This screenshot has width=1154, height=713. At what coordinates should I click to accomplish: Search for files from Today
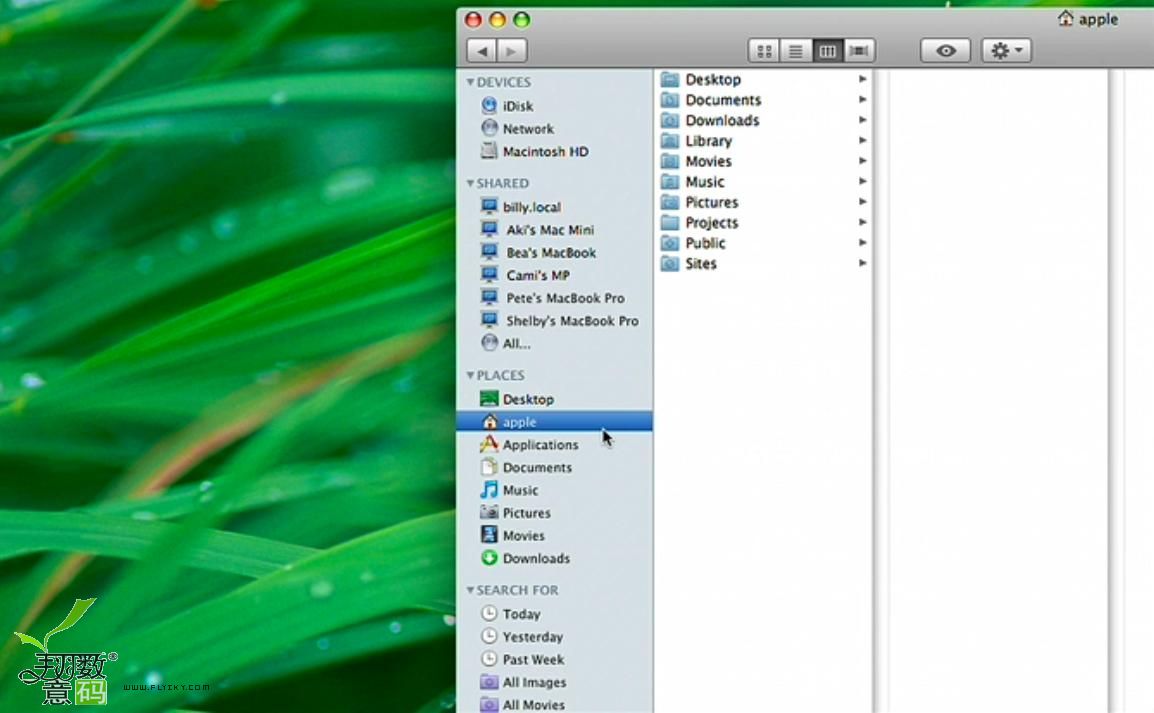point(554,614)
